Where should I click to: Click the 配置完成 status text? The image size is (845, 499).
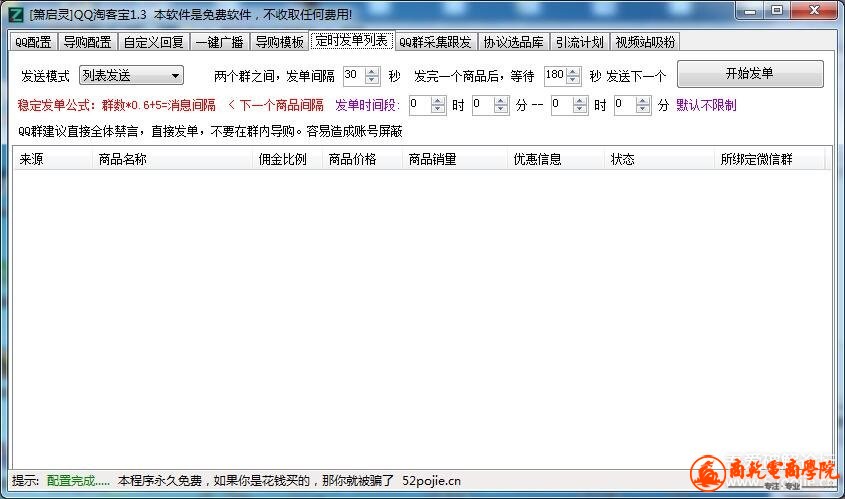click(x=78, y=481)
